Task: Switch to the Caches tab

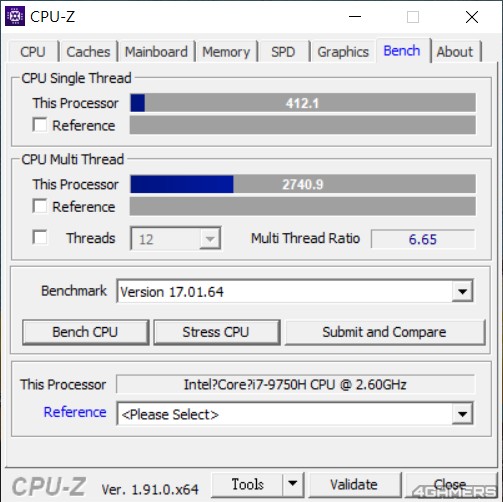Action: pos(88,52)
